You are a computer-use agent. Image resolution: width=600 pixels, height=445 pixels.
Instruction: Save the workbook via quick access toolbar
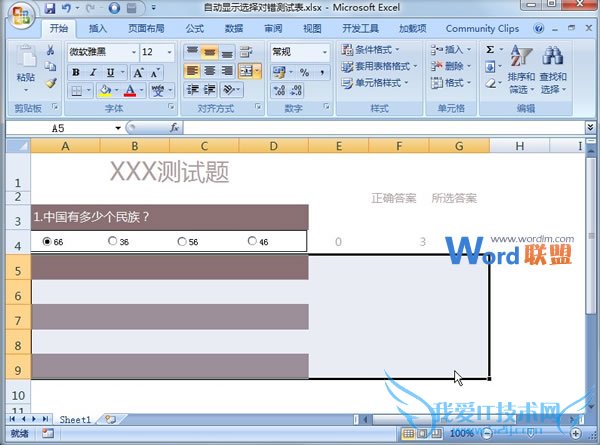click(50, 8)
